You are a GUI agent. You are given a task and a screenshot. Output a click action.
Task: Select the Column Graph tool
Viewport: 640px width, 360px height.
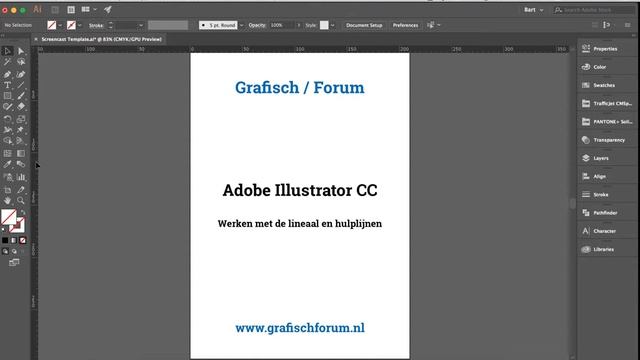pos(21,177)
